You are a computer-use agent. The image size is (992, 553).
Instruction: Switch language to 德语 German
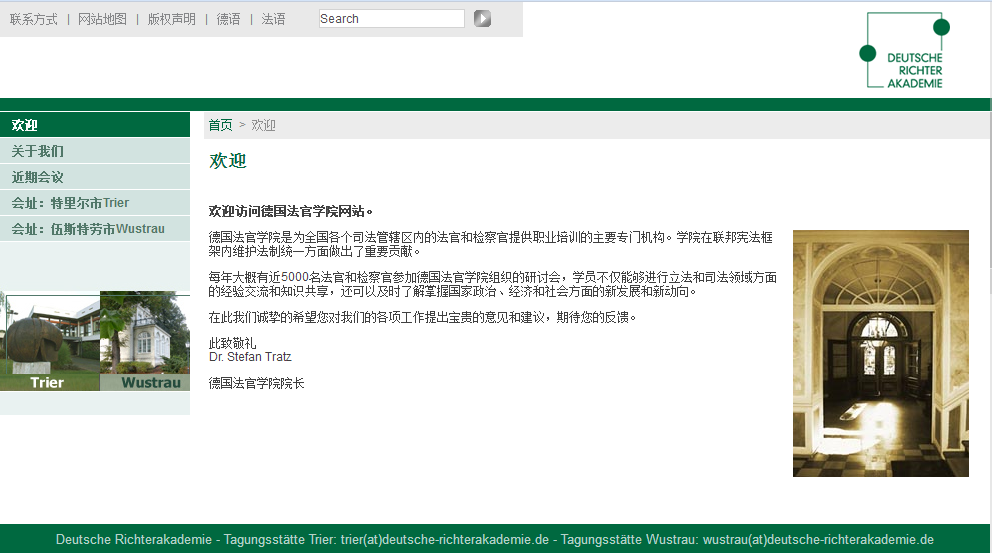tap(228, 19)
